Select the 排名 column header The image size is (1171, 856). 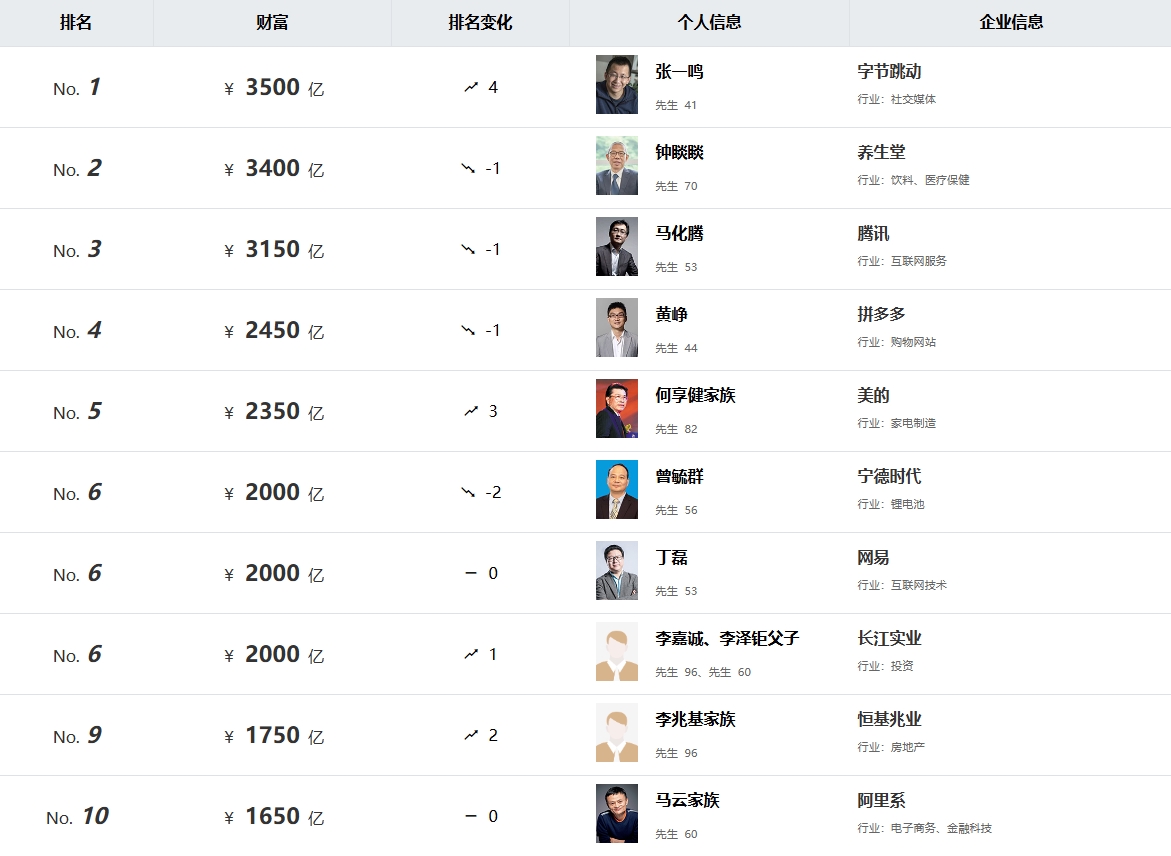coord(76,23)
